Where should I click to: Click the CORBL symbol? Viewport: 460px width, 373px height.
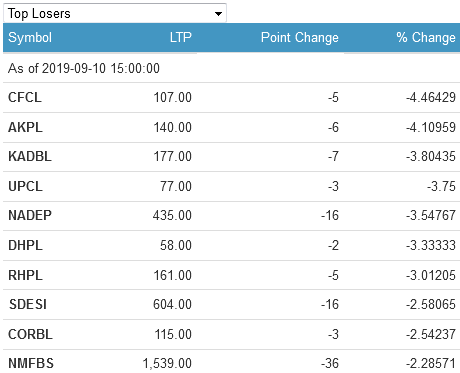[x=30, y=334]
